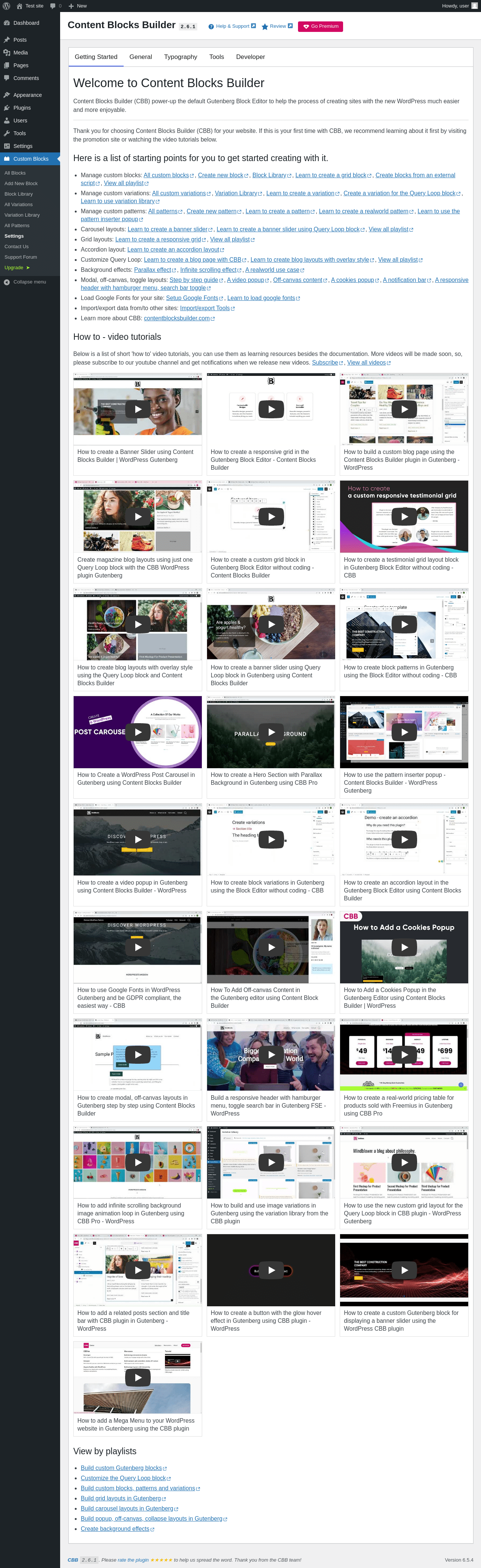Switch to the plugin Tools tab

coord(217,57)
